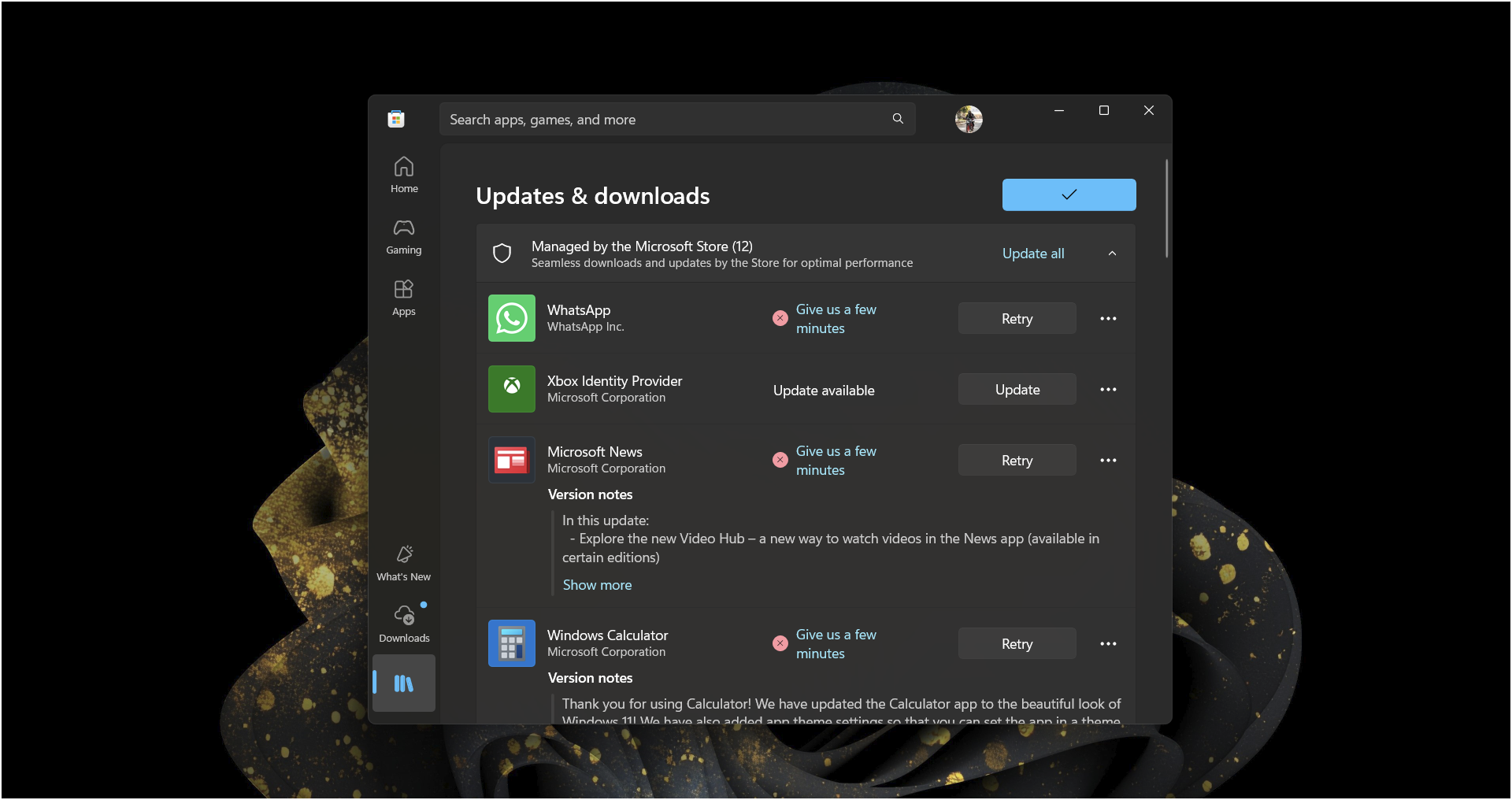The image size is (1512, 800).
Task: Click the shield icon beside Managed by Store
Action: pyautogui.click(x=502, y=254)
